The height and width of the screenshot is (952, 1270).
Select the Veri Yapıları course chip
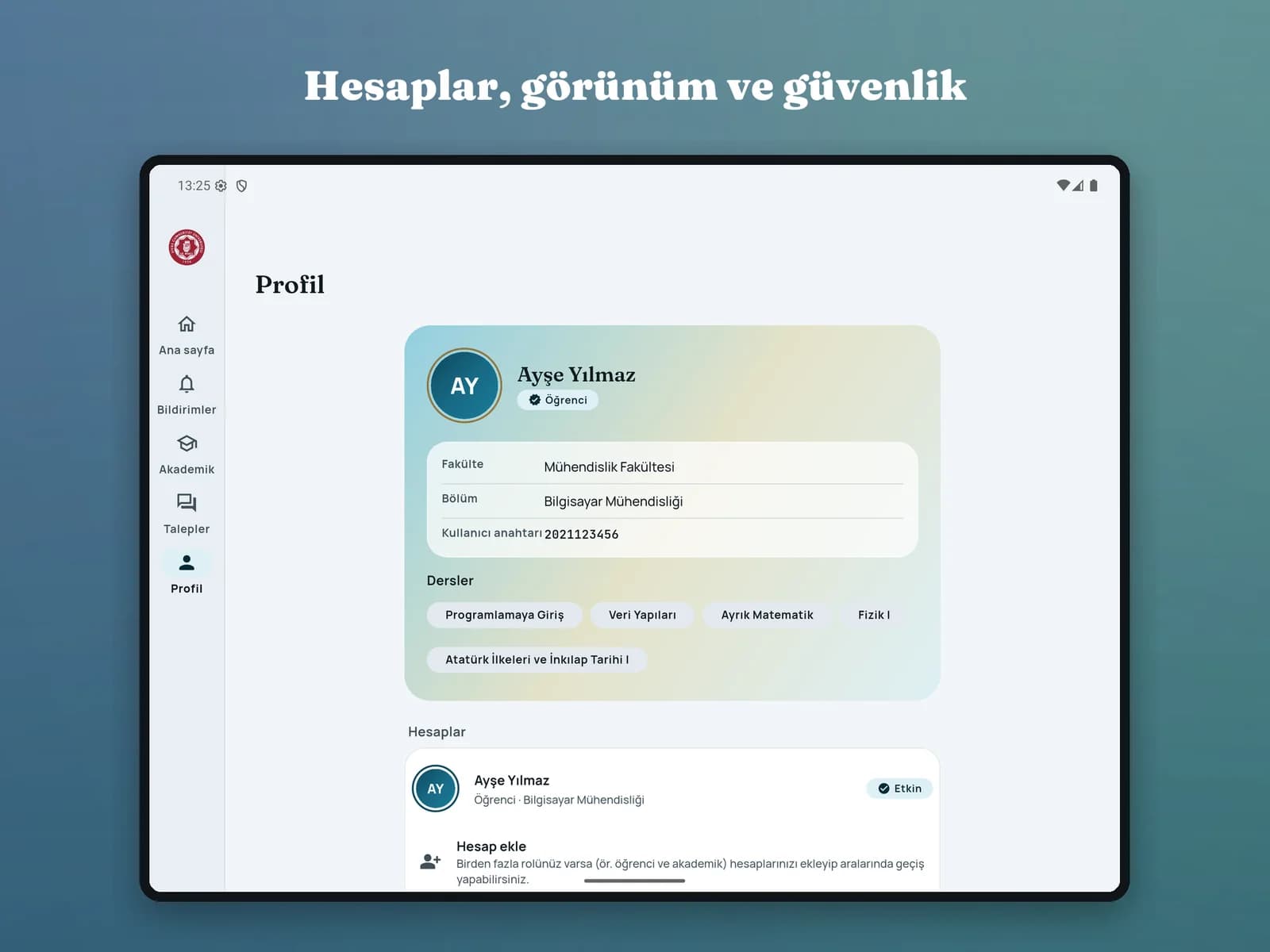pos(642,615)
